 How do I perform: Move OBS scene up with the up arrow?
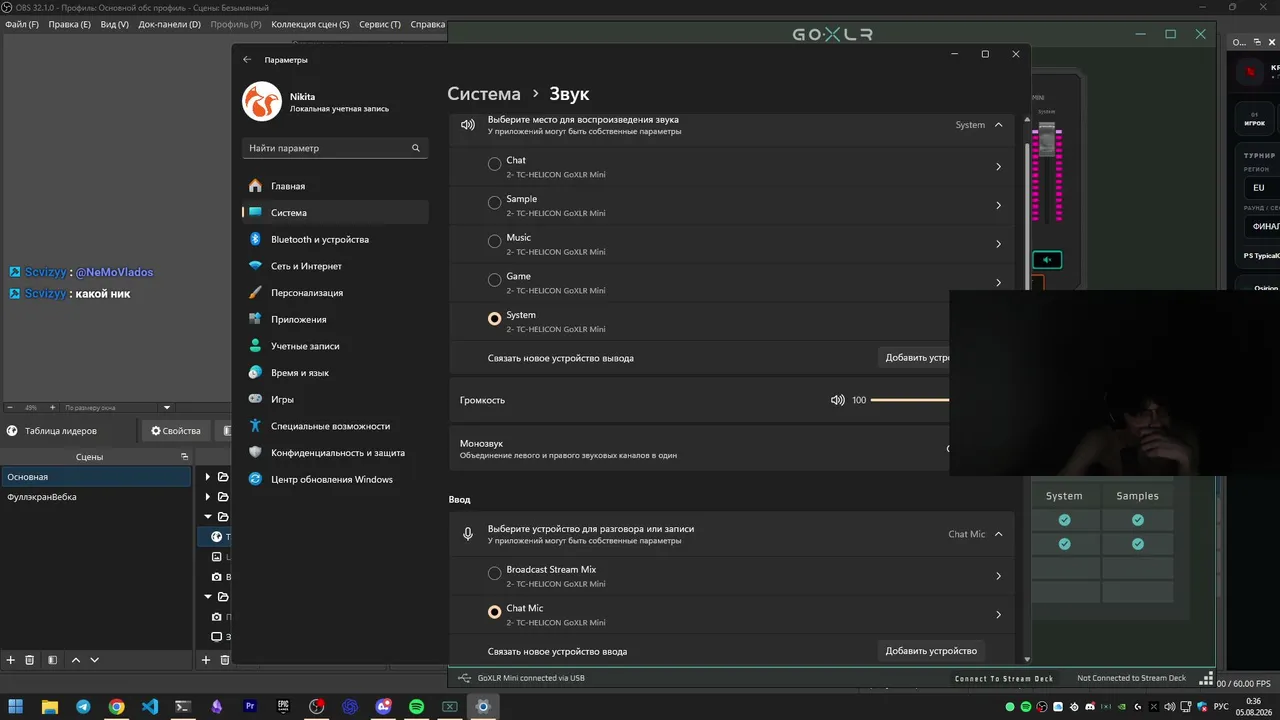[76, 660]
